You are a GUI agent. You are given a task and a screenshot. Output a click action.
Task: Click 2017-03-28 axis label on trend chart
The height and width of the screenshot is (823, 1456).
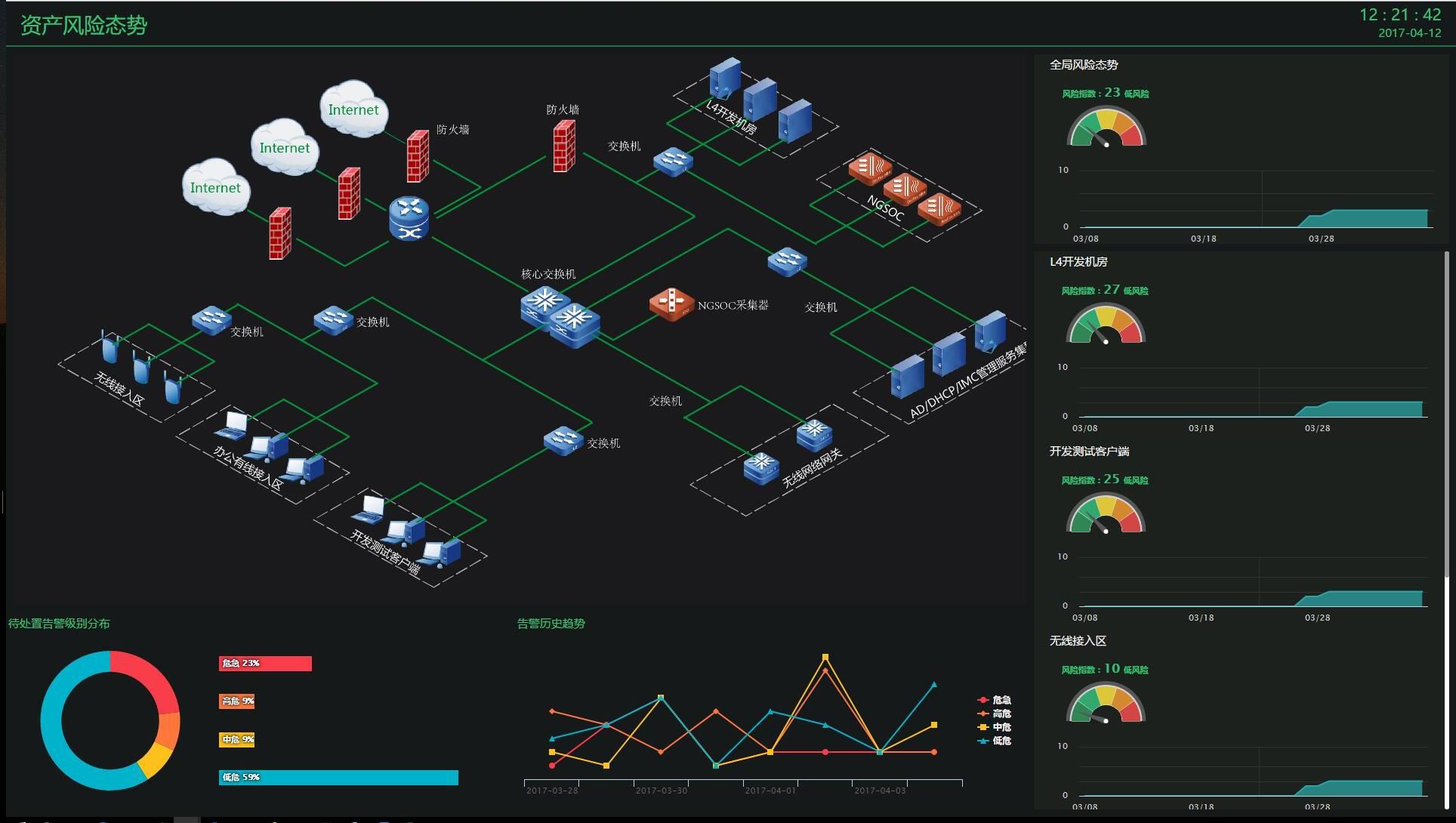tap(552, 791)
